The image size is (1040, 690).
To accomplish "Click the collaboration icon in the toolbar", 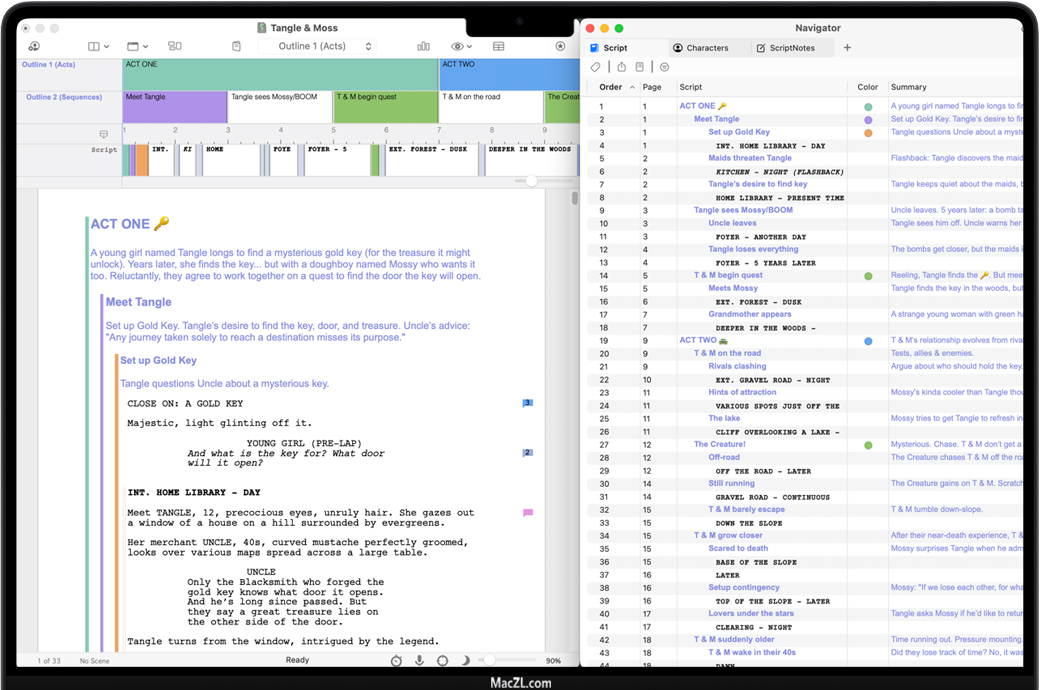I will coord(34,46).
